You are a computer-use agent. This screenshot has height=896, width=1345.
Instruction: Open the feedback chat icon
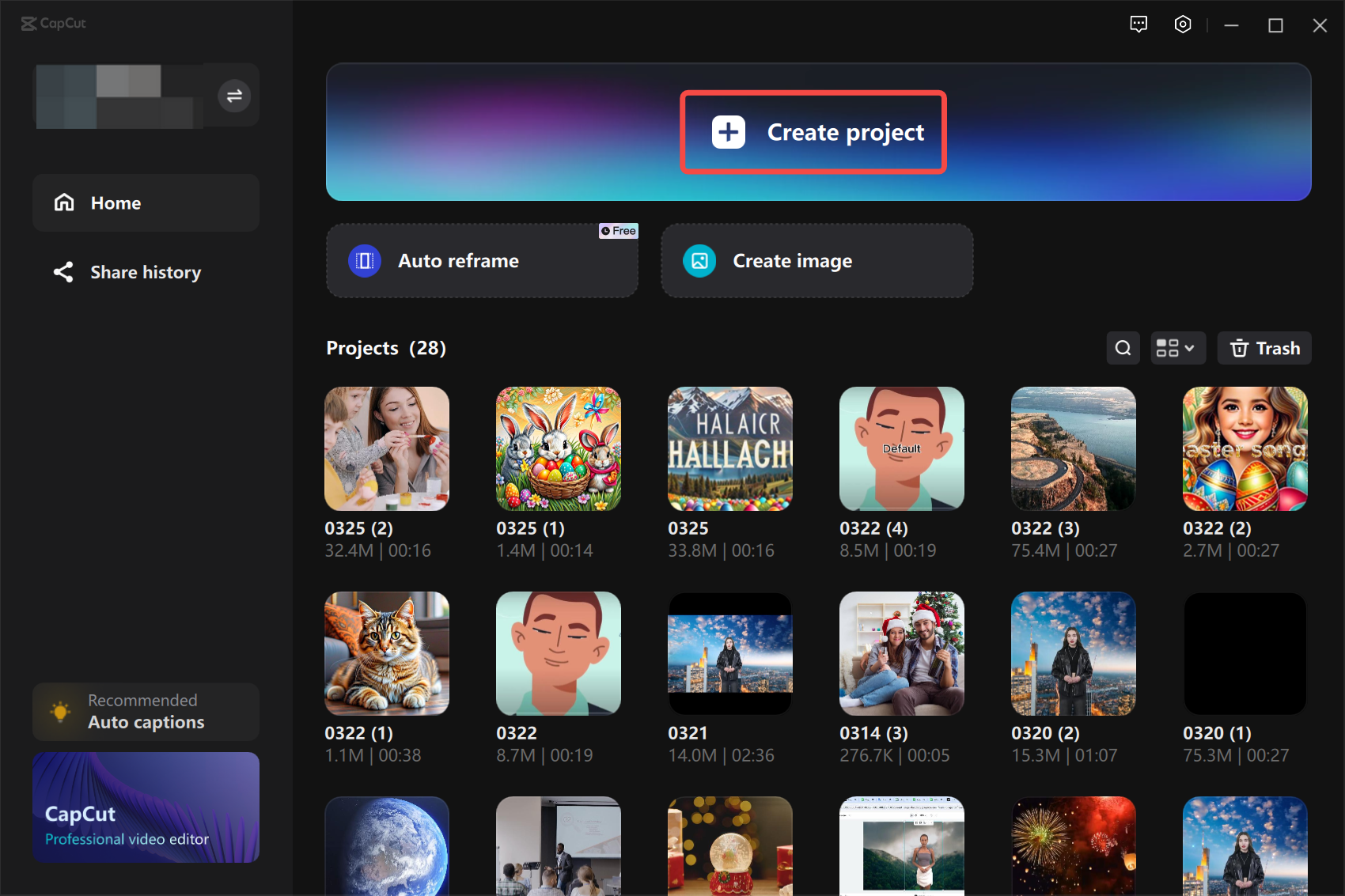[1139, 25]
